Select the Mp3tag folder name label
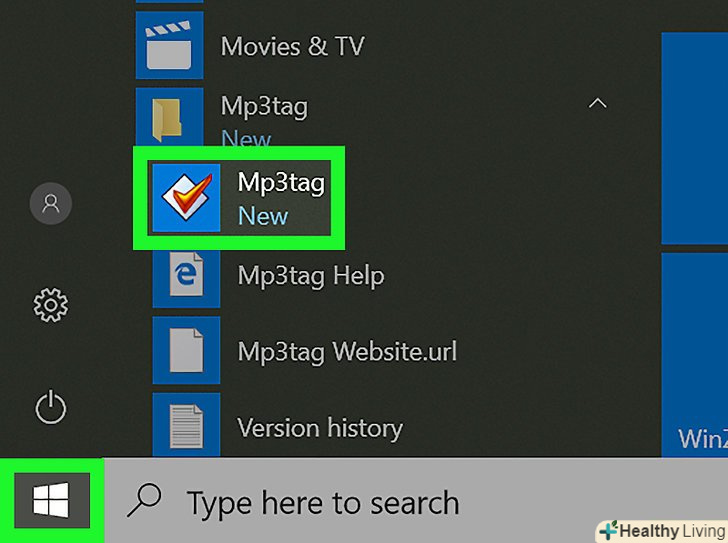The width and height of the screenshot is (728, 543). pos(264,107)
